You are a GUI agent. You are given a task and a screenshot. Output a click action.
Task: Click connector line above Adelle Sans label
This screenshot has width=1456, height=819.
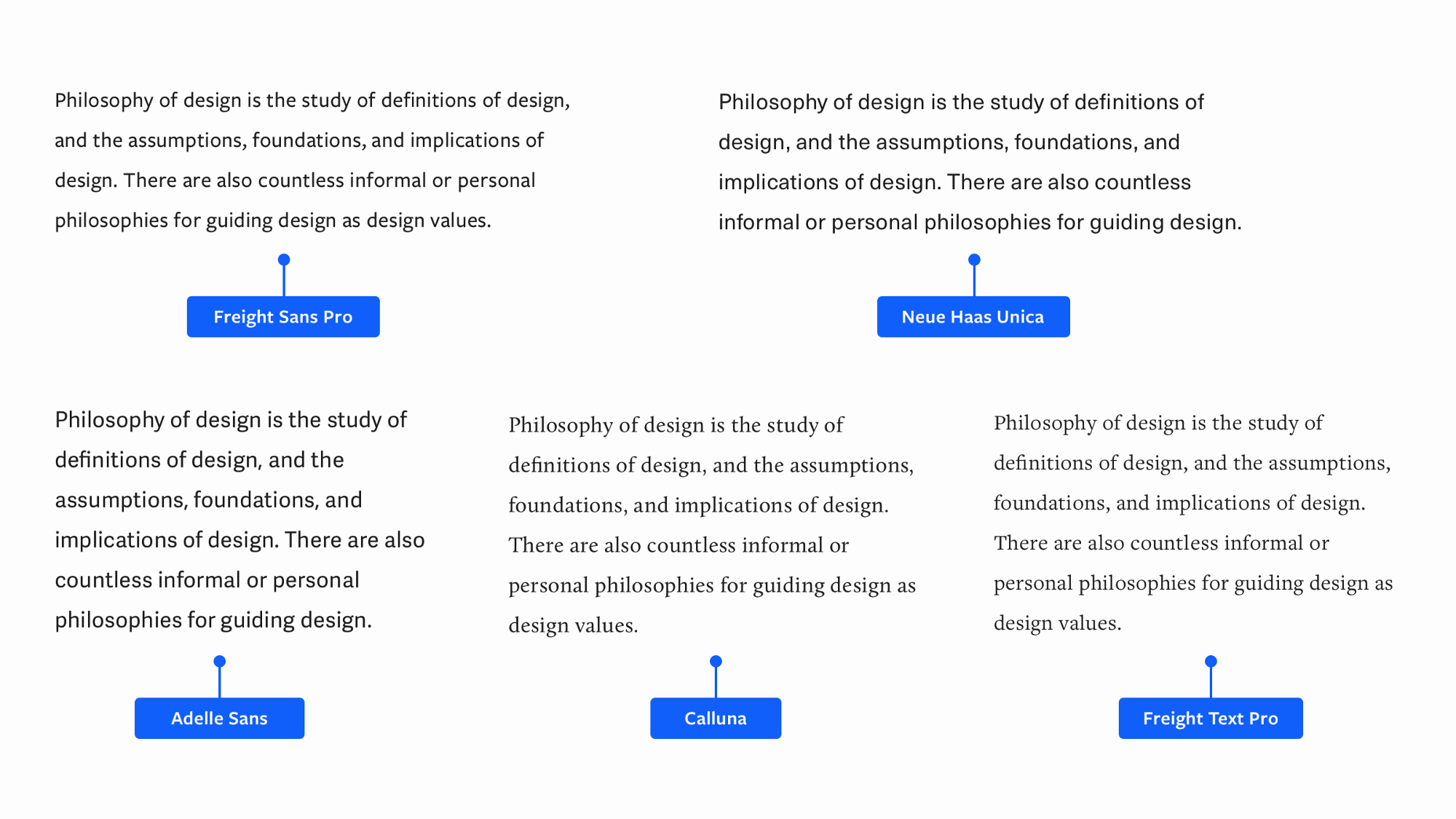(x=219, y=683)
